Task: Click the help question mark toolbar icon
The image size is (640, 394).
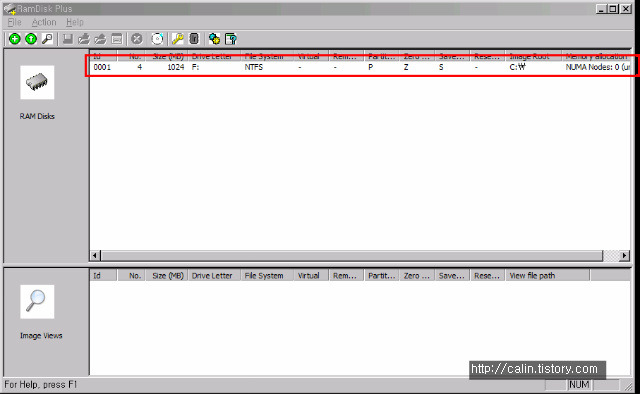Action: [x=231, y=39]
